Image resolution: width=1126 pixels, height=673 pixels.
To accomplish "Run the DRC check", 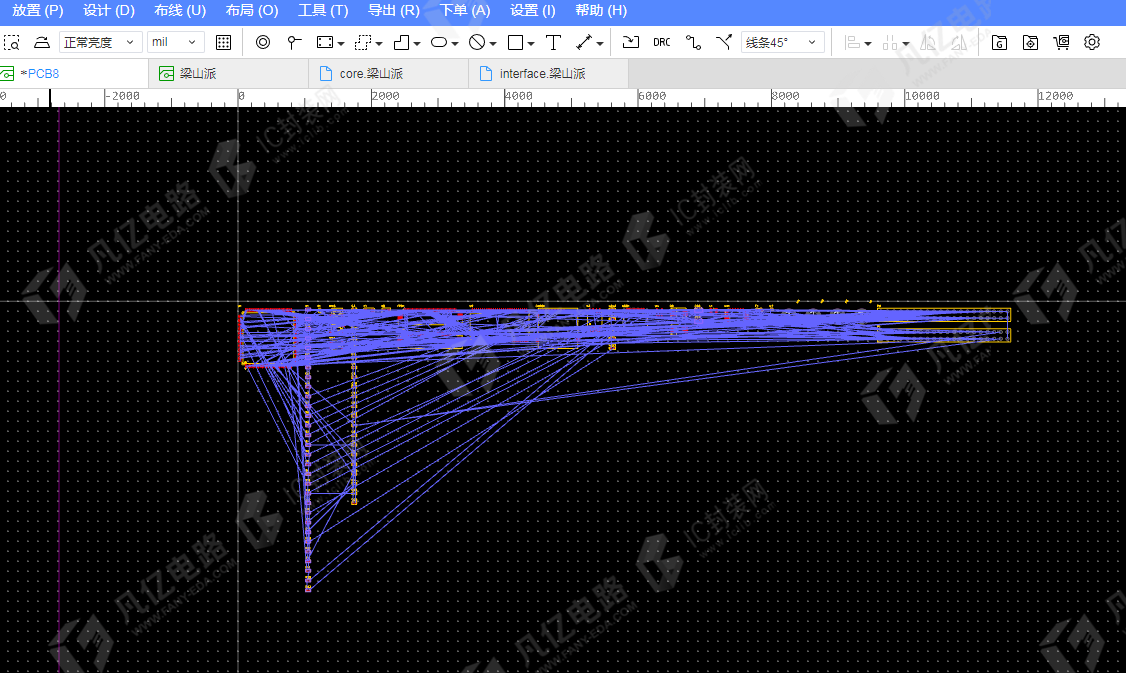I will [661, 42].
